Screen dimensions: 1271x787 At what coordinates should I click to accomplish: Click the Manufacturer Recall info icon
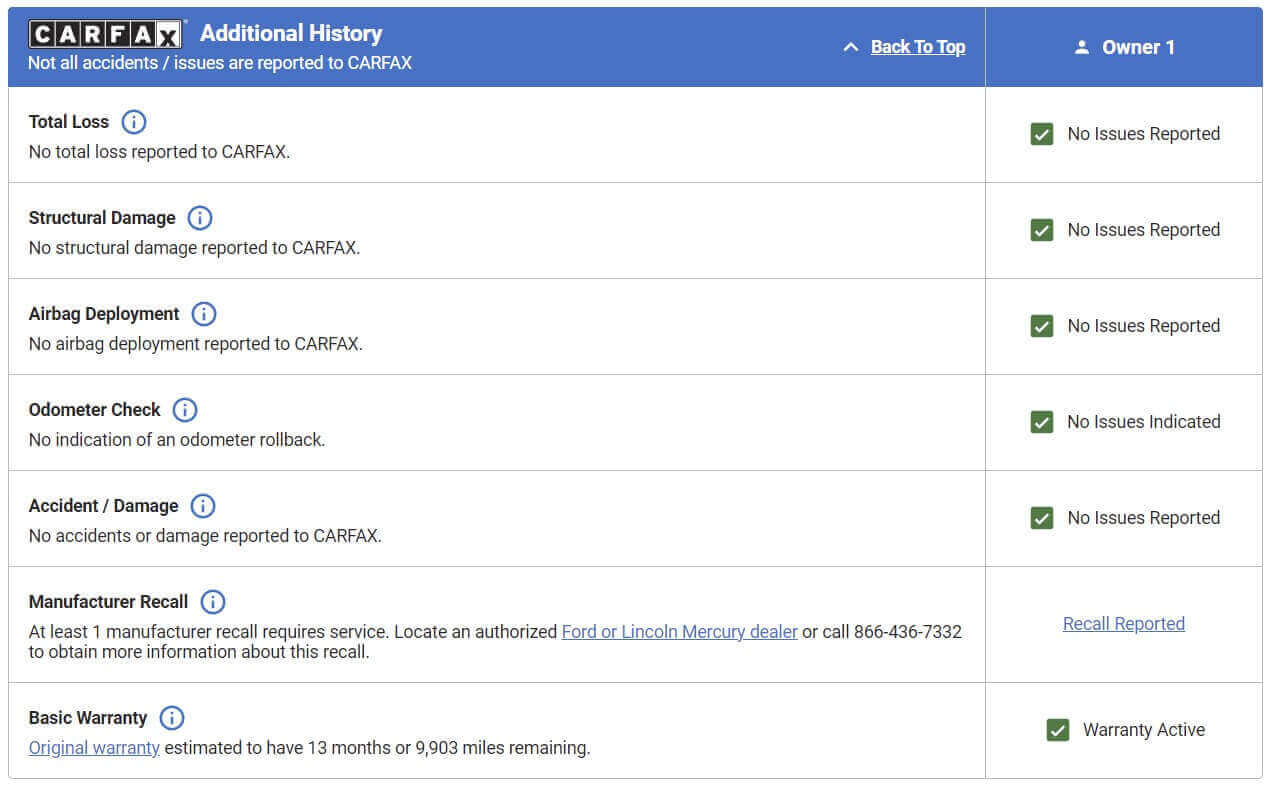pyautogui.click(x=213, y=602)
